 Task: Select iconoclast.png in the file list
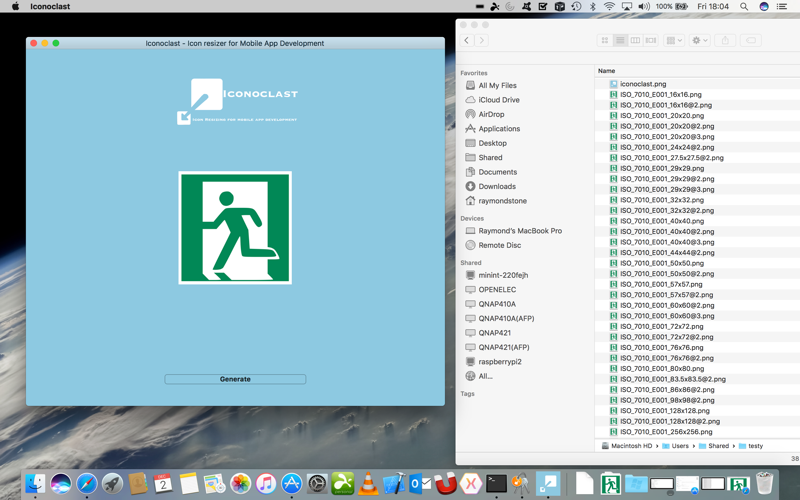[643, 84]
